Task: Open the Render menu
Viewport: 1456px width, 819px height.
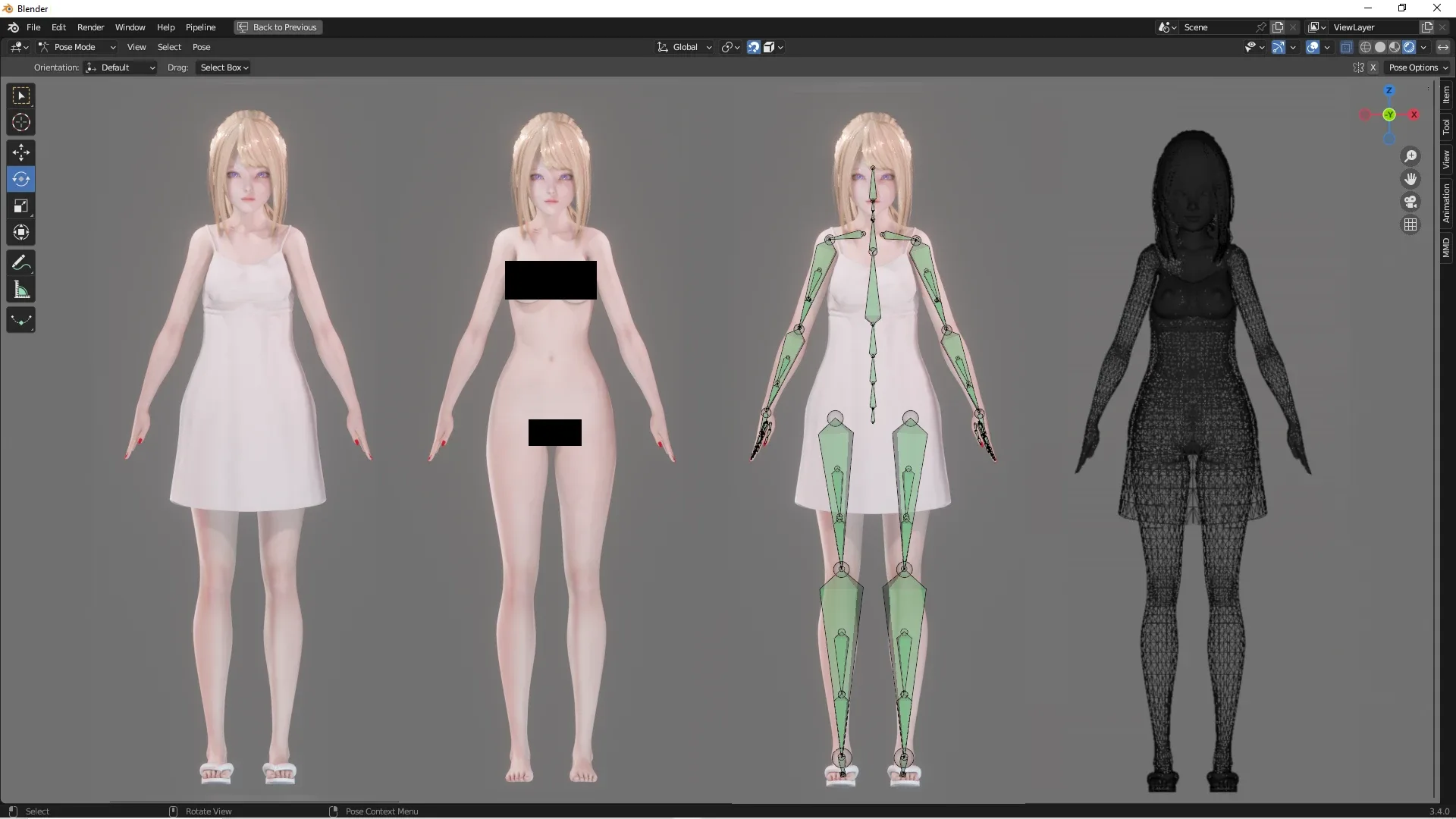Action: click(91, 27)
